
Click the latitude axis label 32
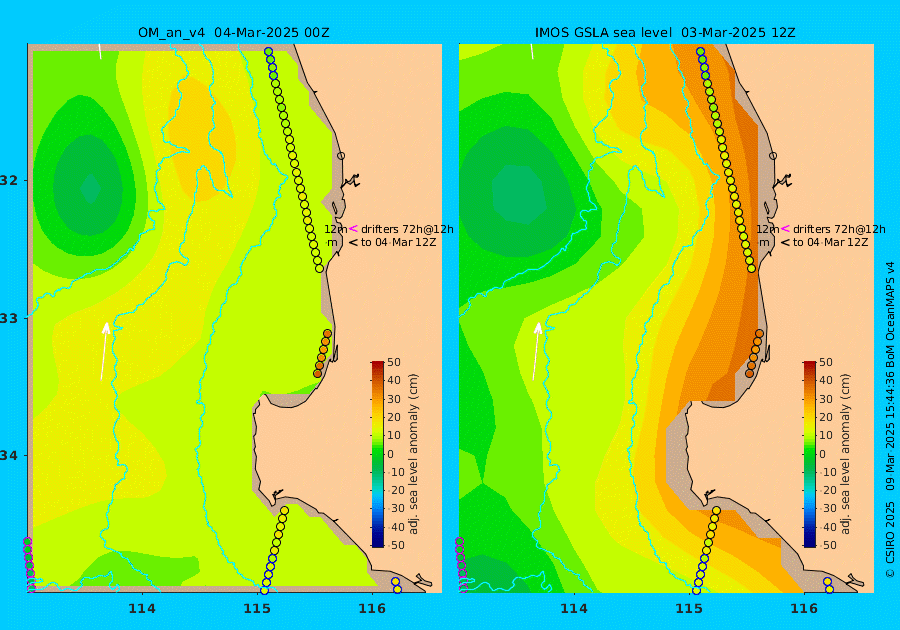tap(9, 180)
